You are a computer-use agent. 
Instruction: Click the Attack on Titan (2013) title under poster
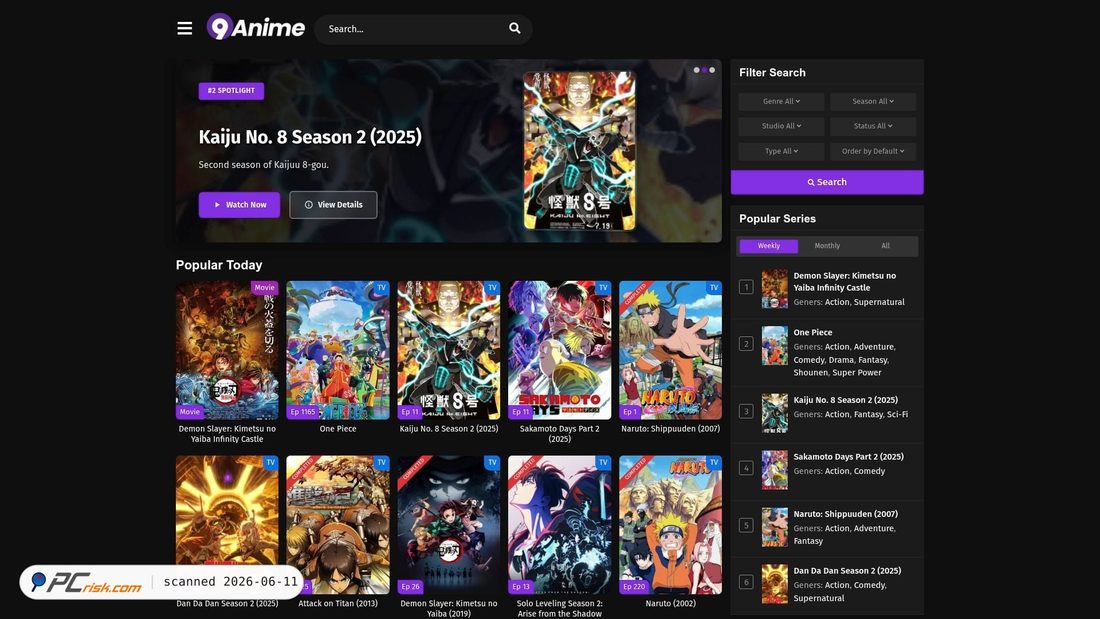pos(337,604)
